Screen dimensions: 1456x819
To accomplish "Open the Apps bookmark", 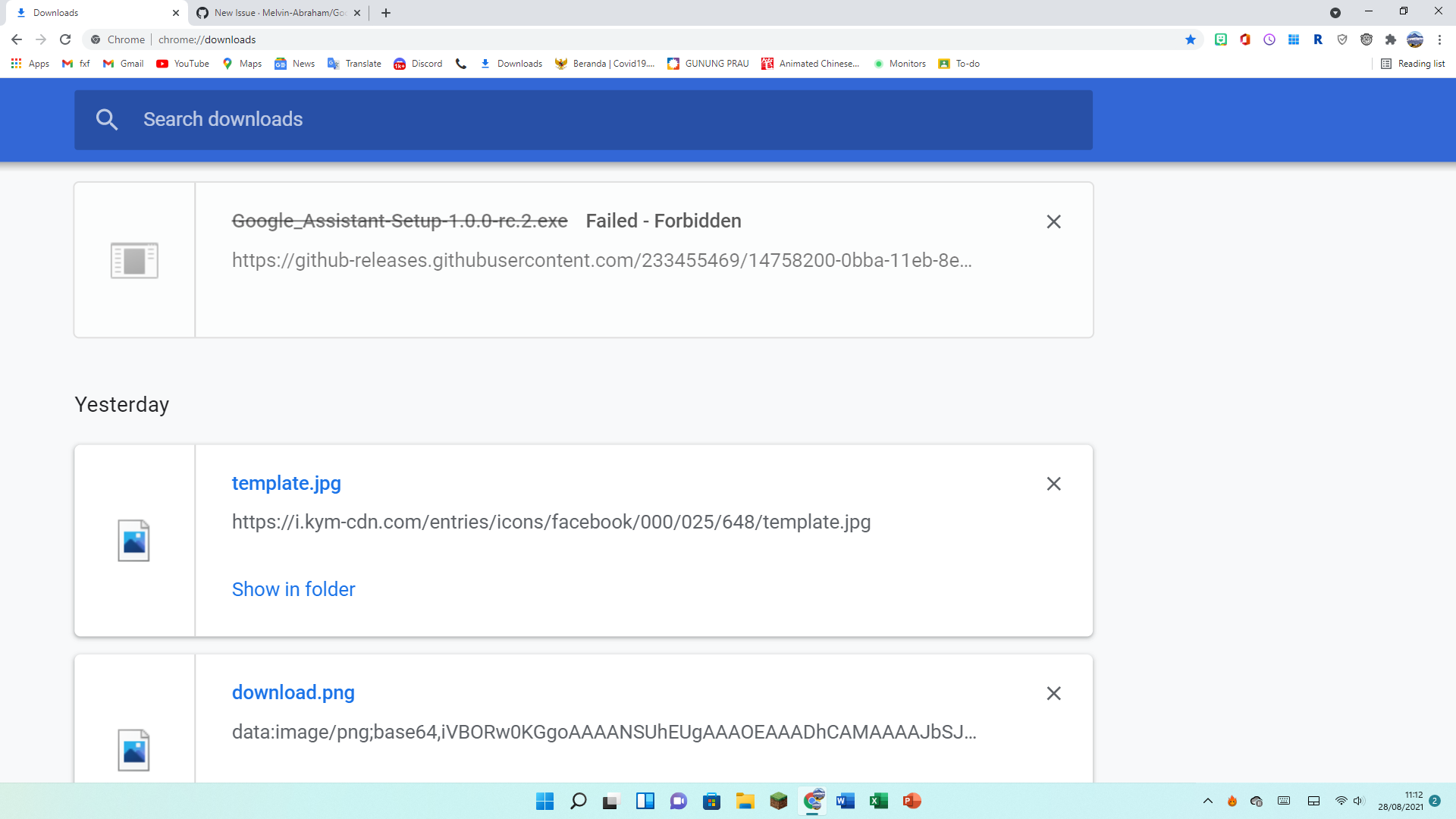I will [30, 64].
